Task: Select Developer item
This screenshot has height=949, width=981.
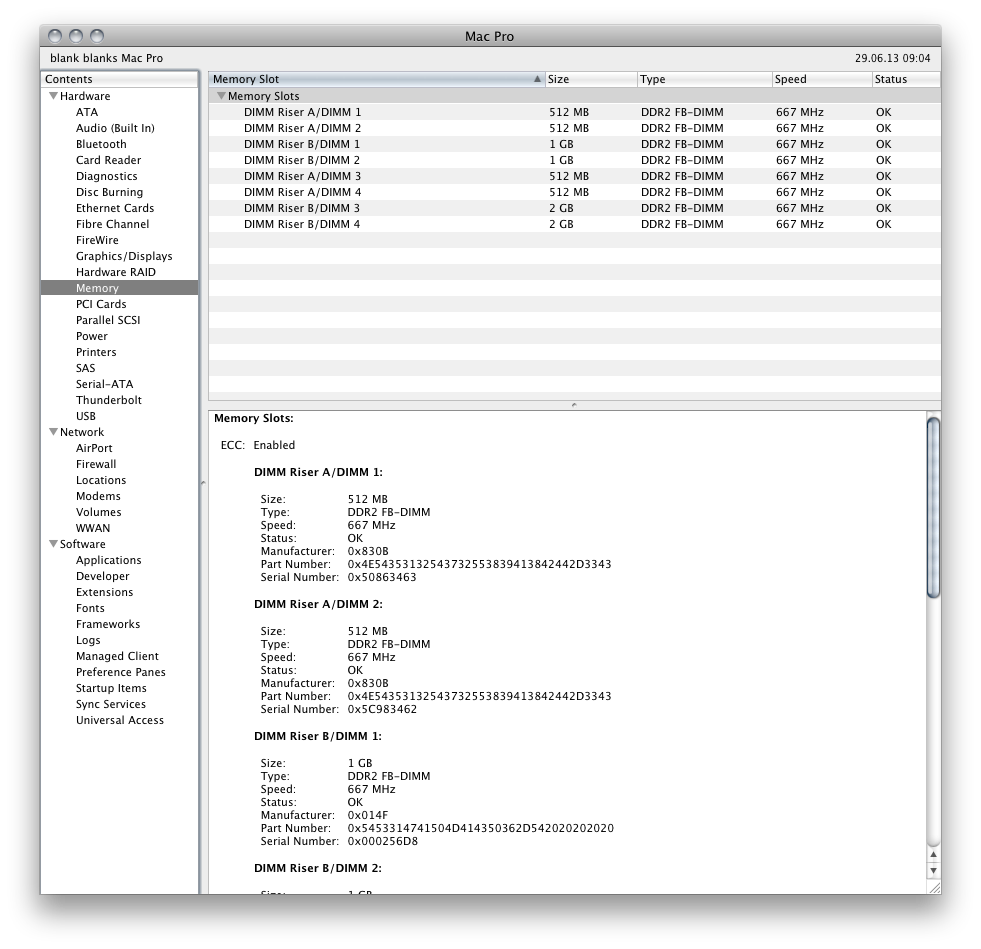Action: pyautogui.click(x=103, y=576)
